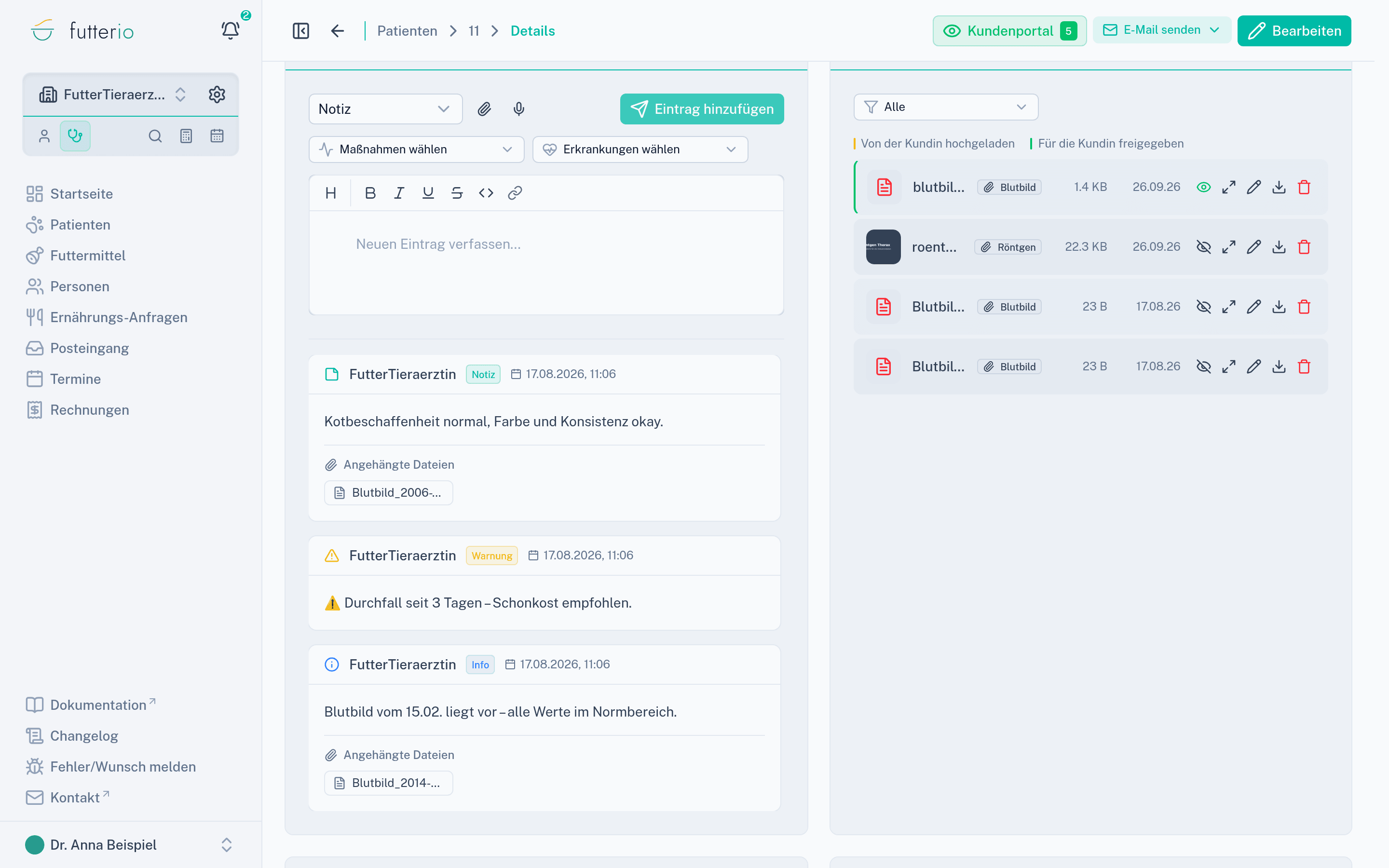Click the Eintrag hinzufügen button

click(702, 109)
